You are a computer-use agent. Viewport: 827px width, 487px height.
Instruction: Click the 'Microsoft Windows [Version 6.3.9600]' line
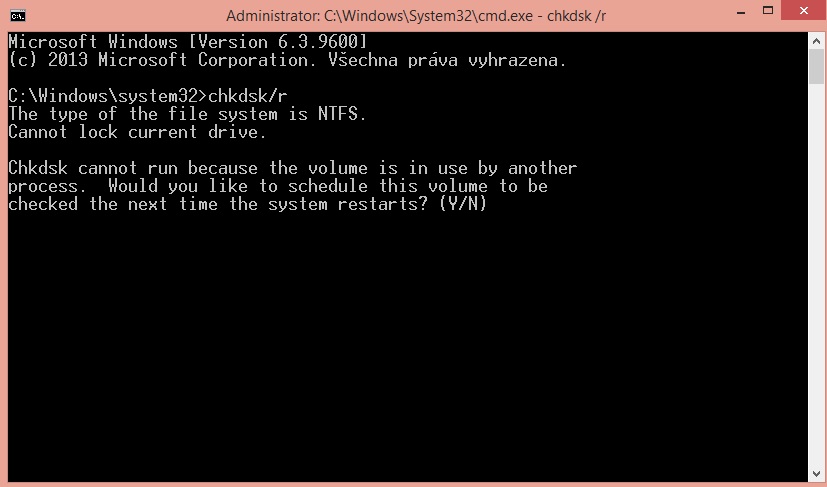(x=187, y=42)
